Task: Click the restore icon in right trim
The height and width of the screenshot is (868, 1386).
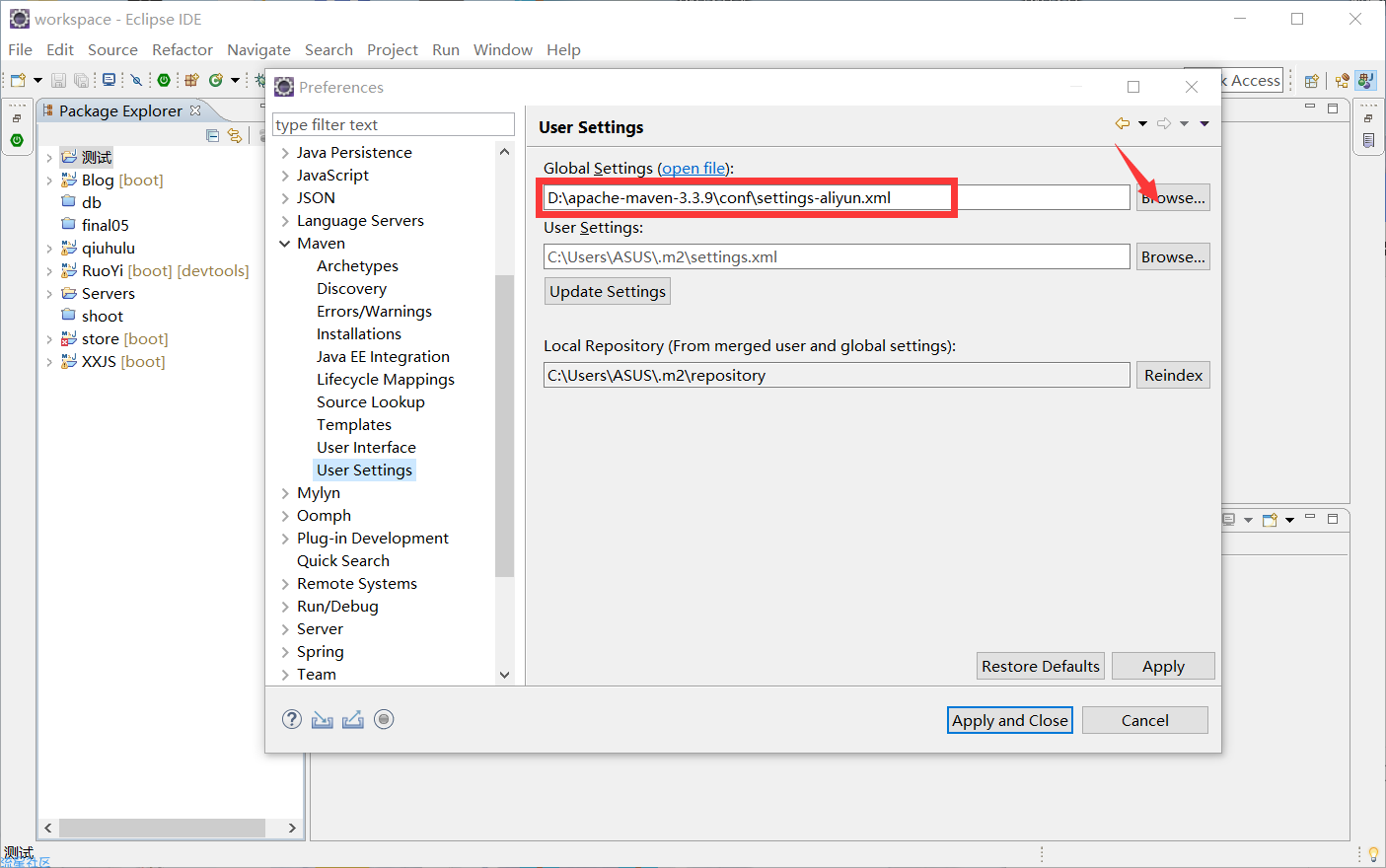Action: [1368, 118]
